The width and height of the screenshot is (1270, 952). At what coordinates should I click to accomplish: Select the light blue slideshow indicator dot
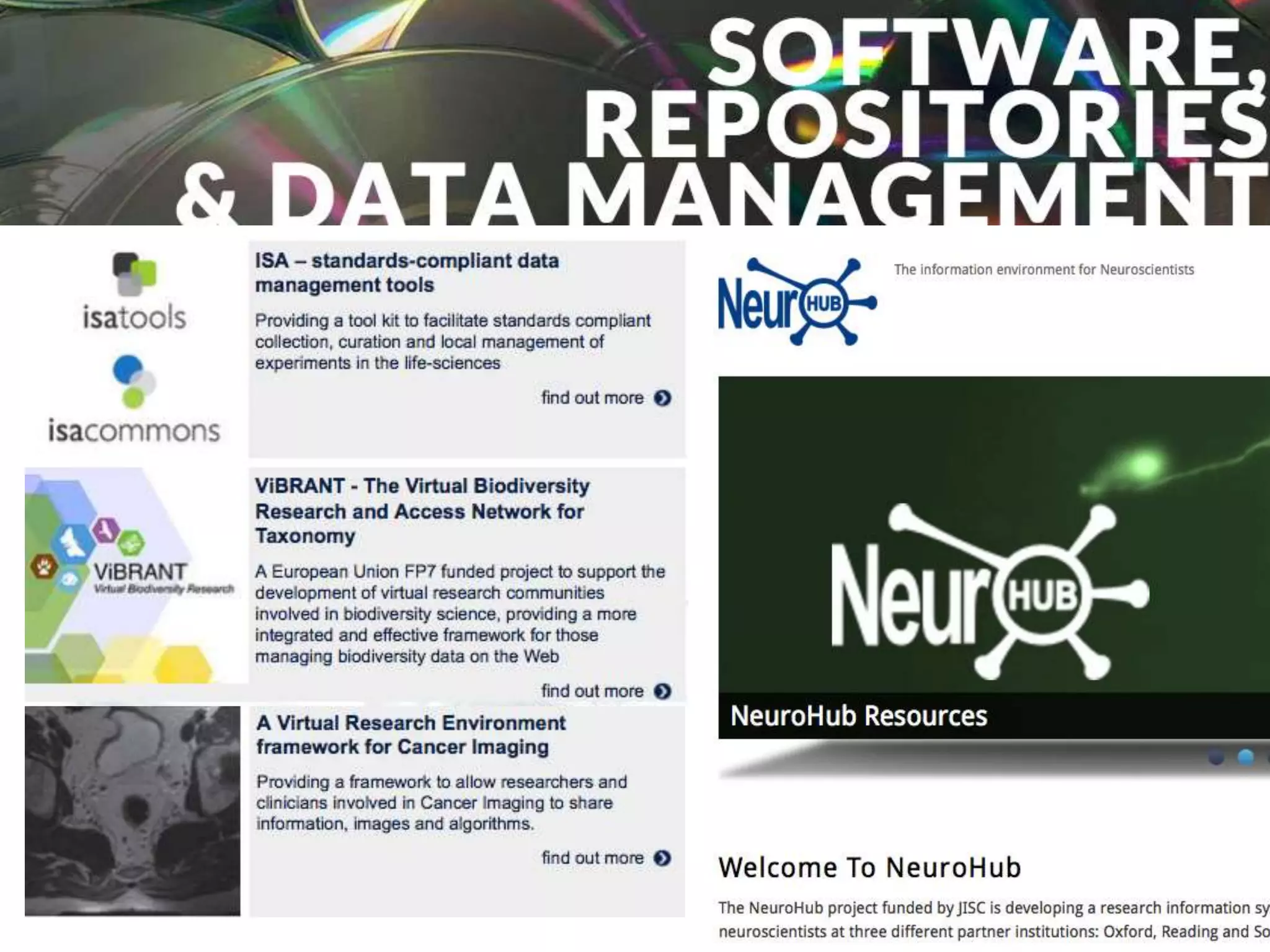[1245, 757]
